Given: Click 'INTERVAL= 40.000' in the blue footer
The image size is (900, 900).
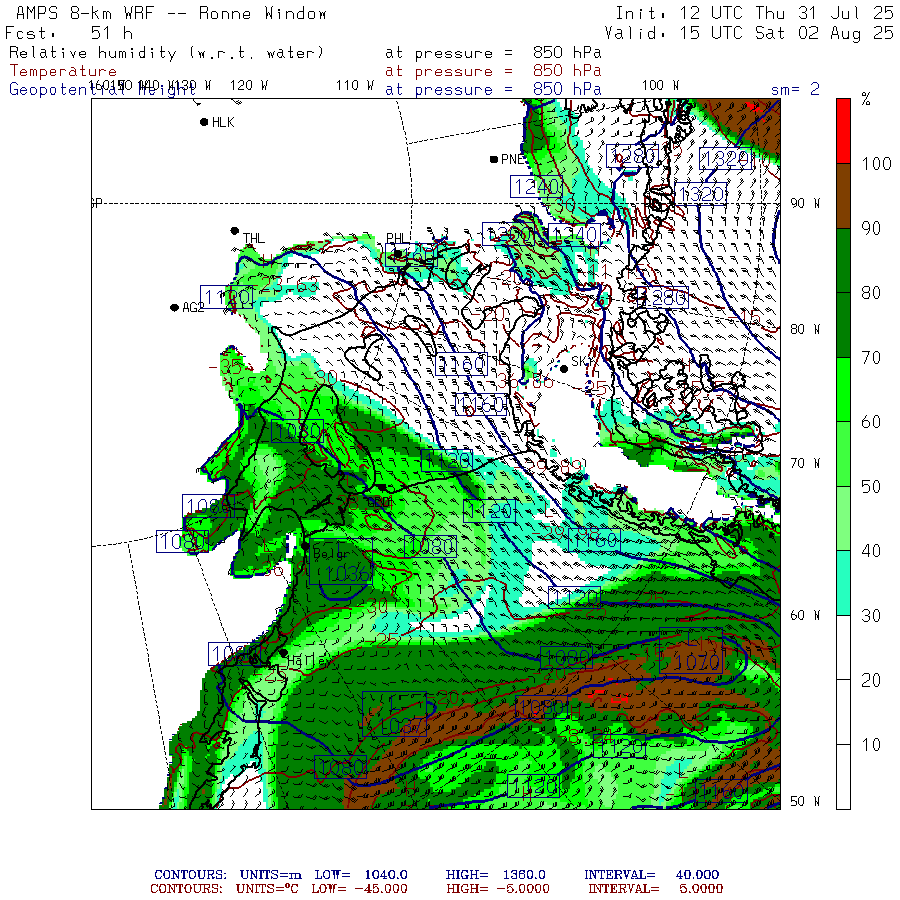Looking at the screenshot, I should (x=651, y=875).
